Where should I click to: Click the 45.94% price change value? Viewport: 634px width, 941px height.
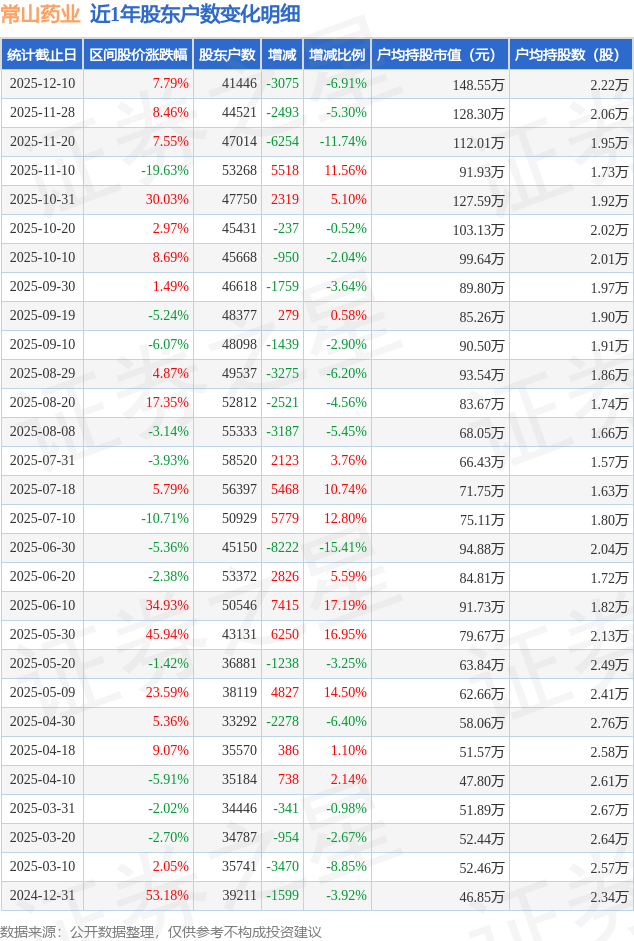pos(167,635)
